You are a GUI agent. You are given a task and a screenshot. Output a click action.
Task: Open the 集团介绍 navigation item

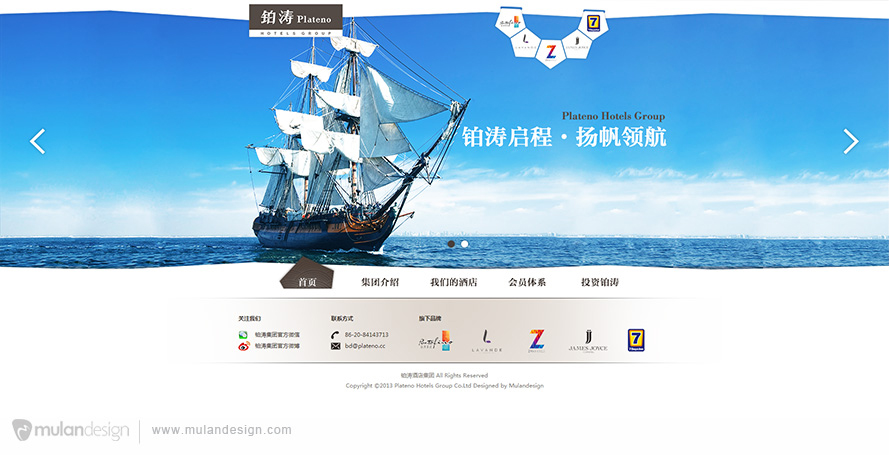coord(380,282)
